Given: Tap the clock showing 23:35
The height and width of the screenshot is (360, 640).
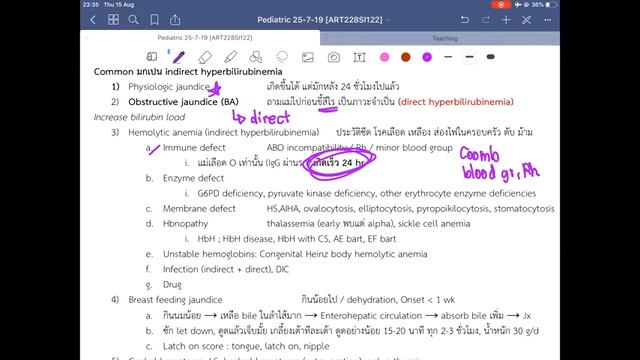Looking at the screenshot, I should (x=91, y=4).
